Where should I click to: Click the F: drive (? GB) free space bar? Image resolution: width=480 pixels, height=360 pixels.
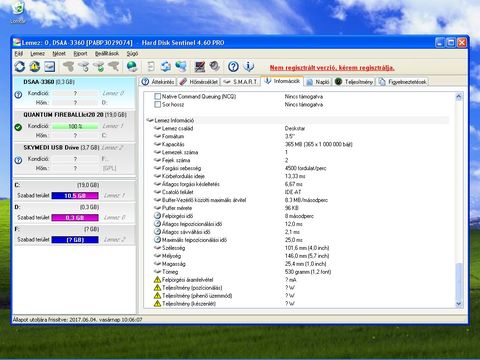click(x=75, y=240)
